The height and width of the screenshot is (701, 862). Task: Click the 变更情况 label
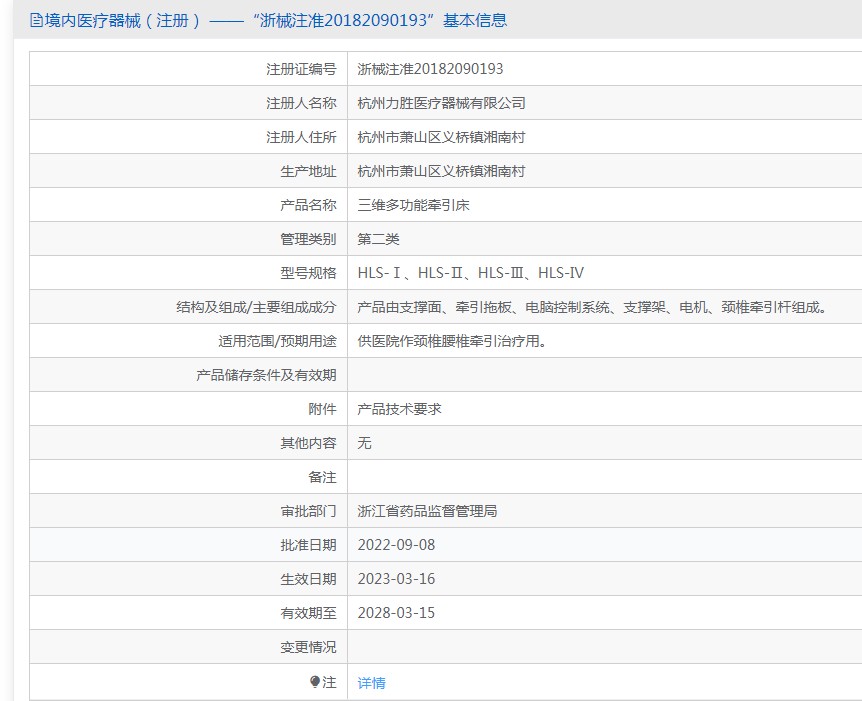click(308, 647)
